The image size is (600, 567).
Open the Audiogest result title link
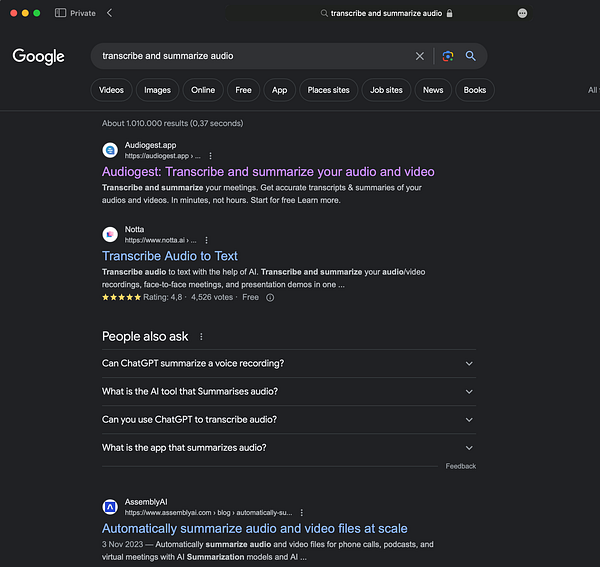268,172
